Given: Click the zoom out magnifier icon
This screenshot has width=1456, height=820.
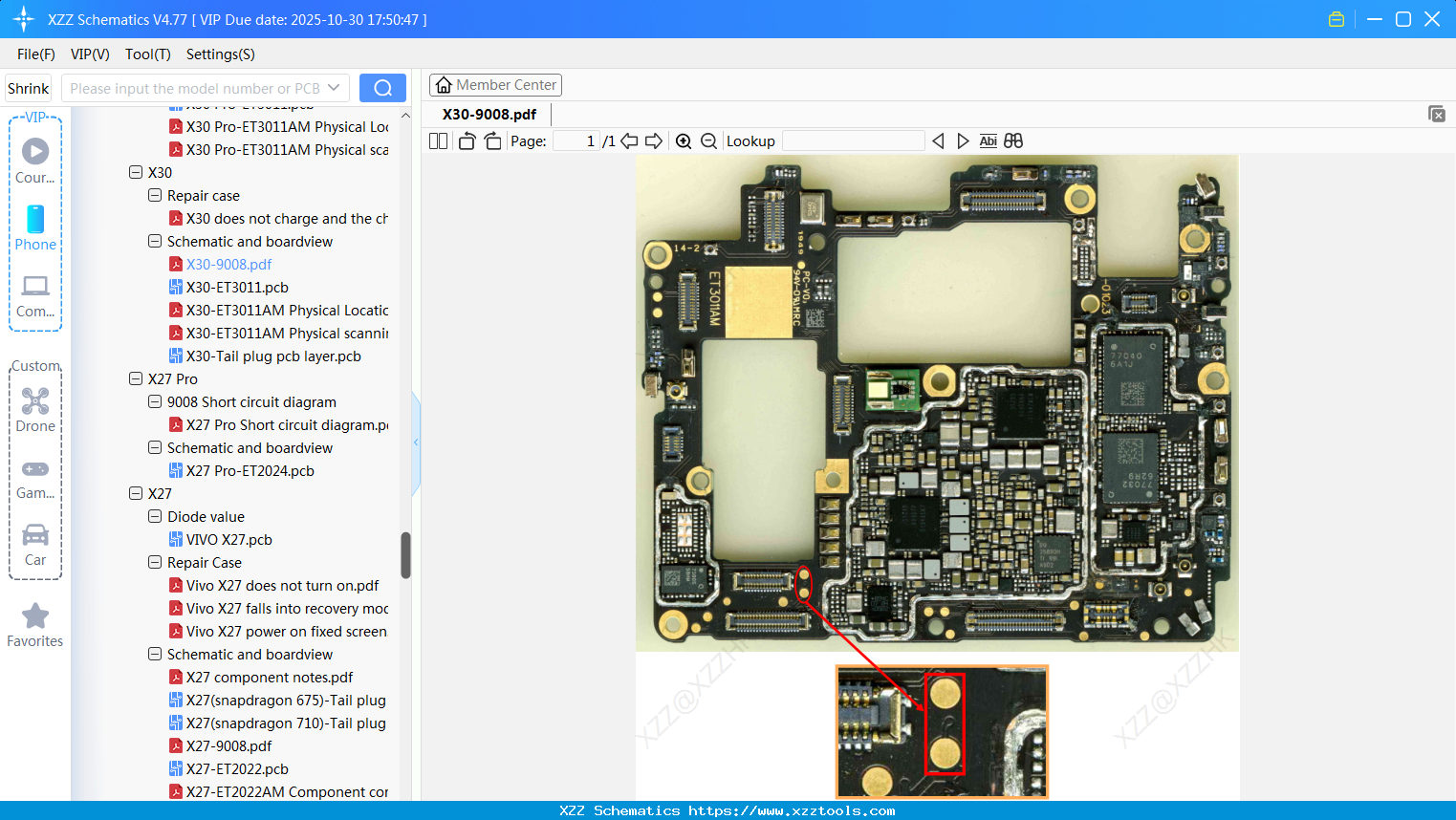Looking at the screenshot, I should click(x=708, y=141).
